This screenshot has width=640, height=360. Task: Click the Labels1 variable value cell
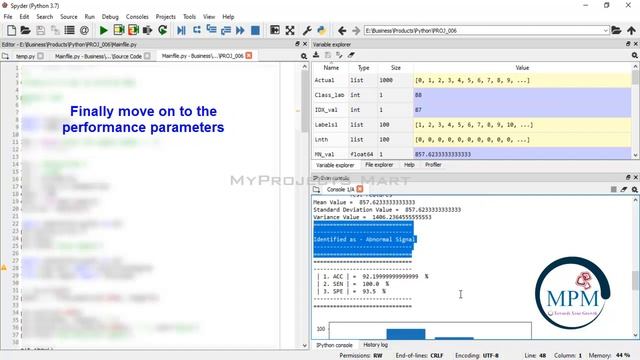click(x=522, y=125)
